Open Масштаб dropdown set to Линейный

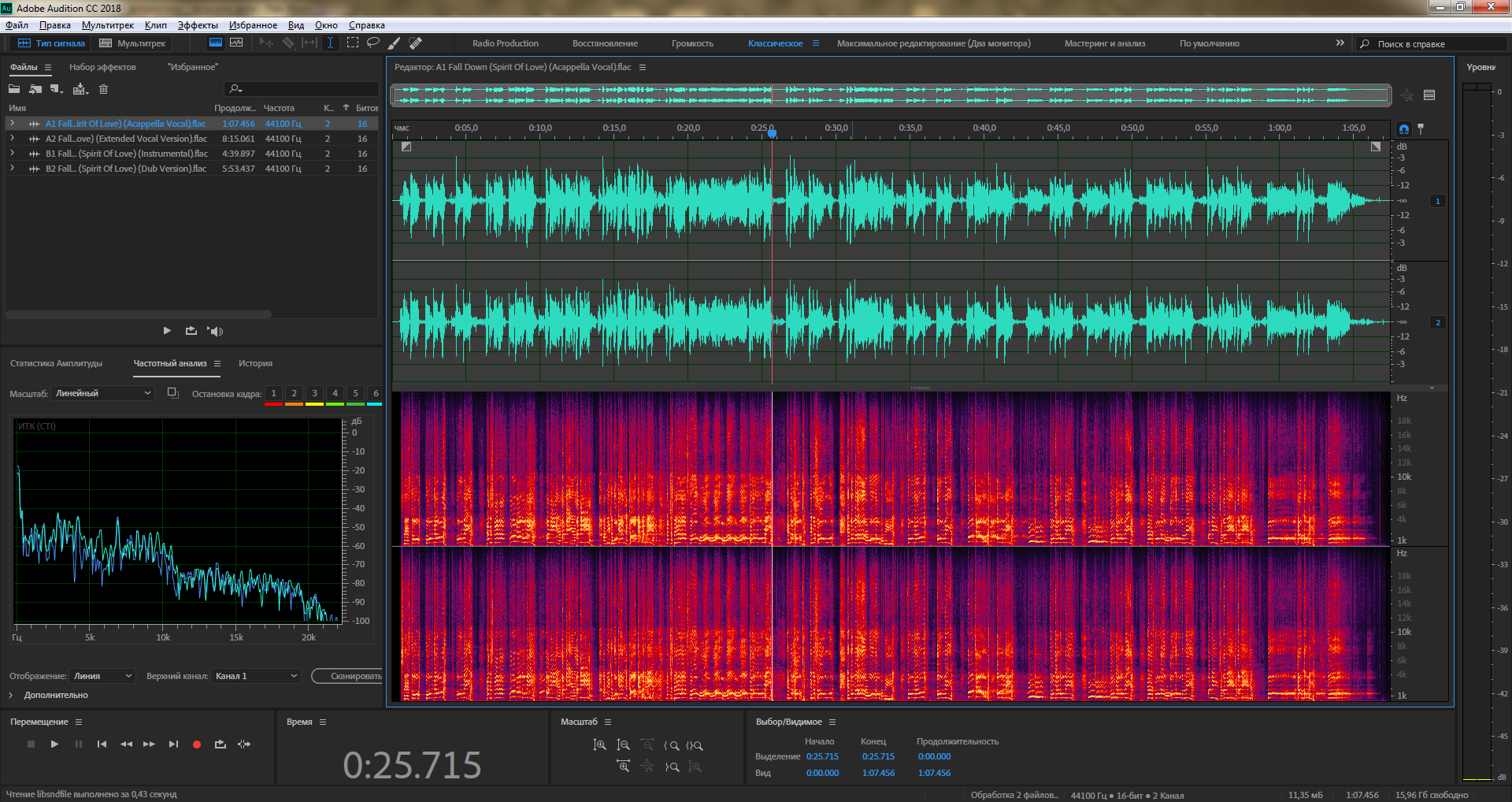[103, 393]
